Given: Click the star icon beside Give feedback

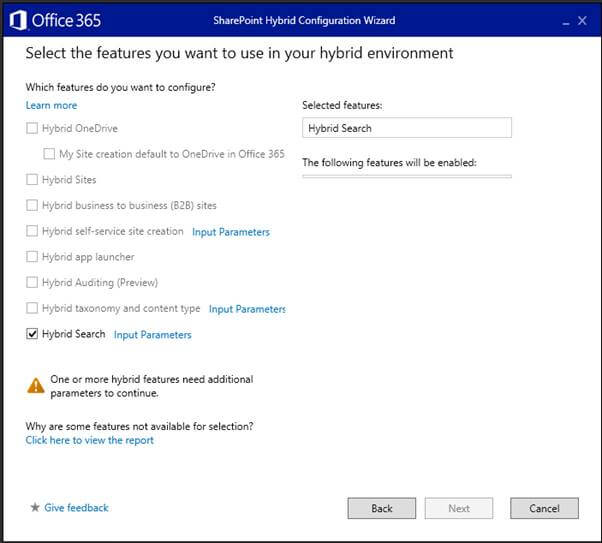Looking at the screenshot, I should pos(35,507).
